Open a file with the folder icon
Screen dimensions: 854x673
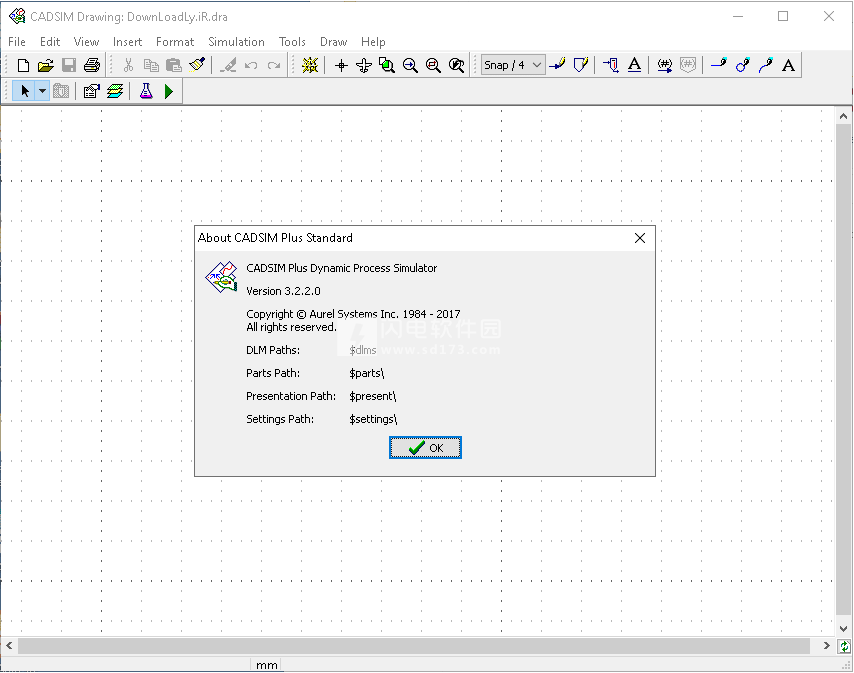46,65
